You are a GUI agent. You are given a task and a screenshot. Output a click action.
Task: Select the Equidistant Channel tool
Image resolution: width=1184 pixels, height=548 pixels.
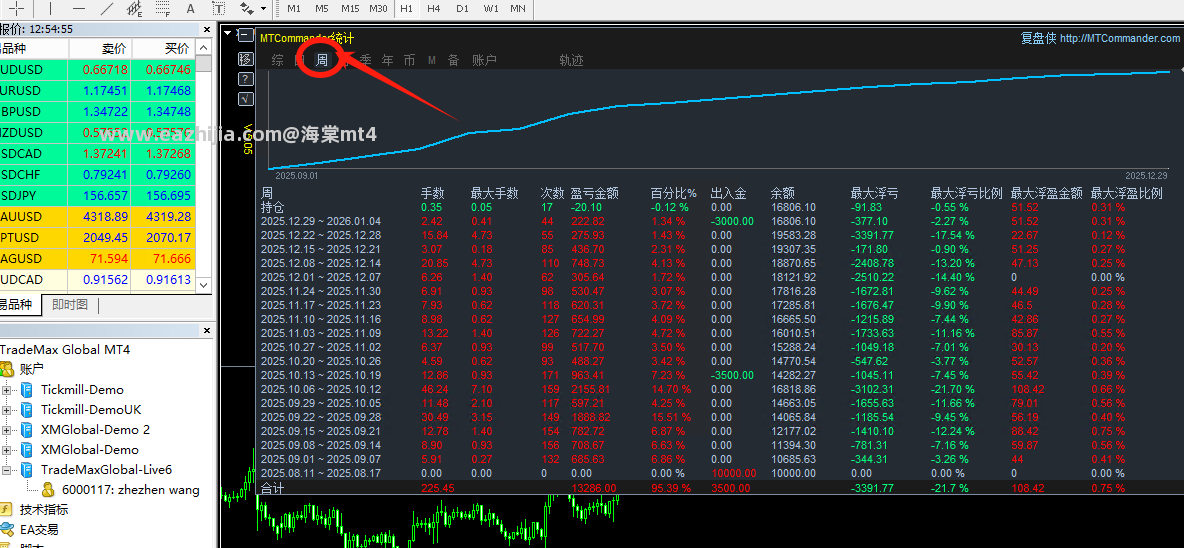134,9
